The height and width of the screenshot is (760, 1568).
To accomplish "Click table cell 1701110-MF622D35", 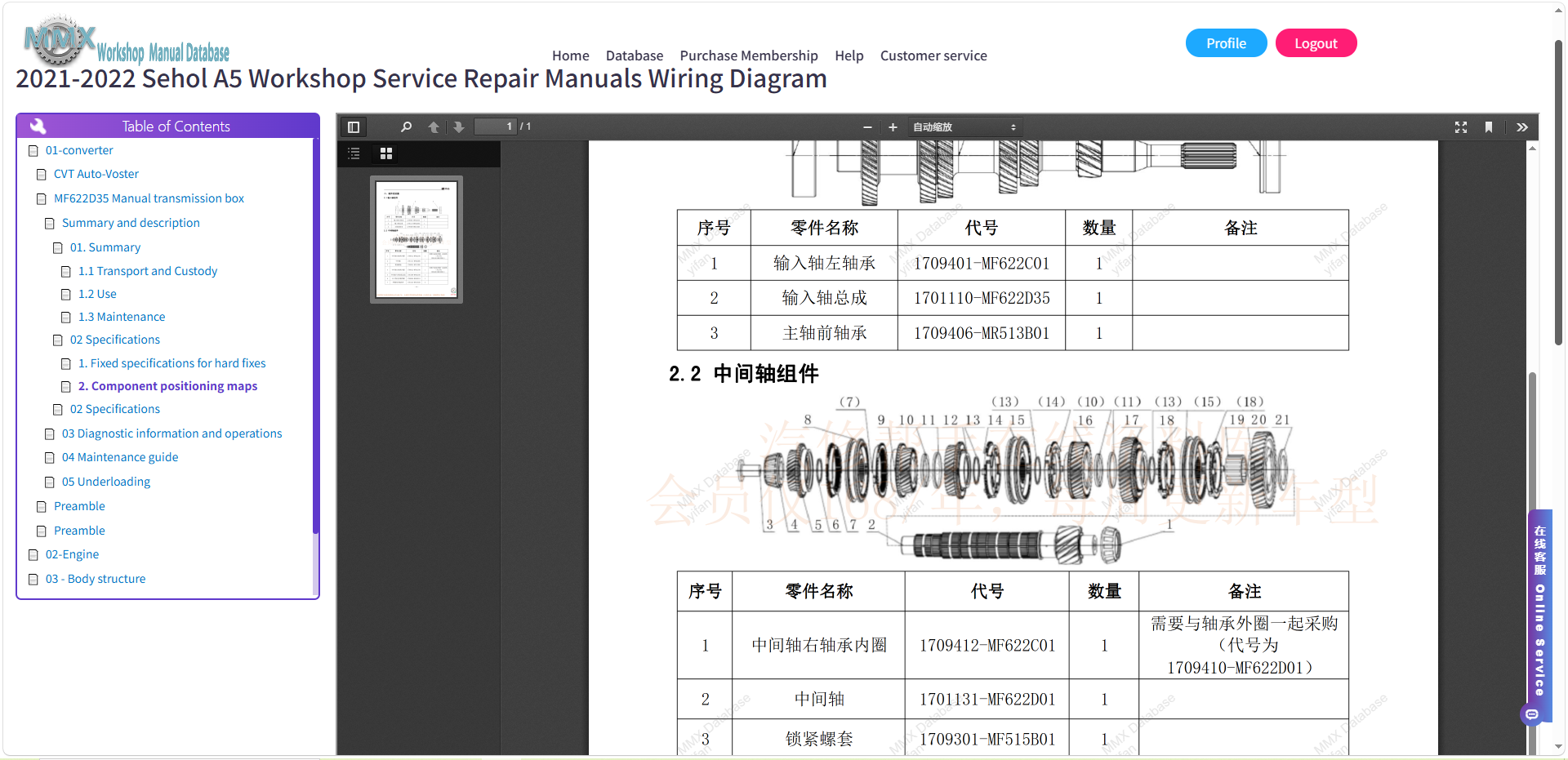I will coord(981,298).
